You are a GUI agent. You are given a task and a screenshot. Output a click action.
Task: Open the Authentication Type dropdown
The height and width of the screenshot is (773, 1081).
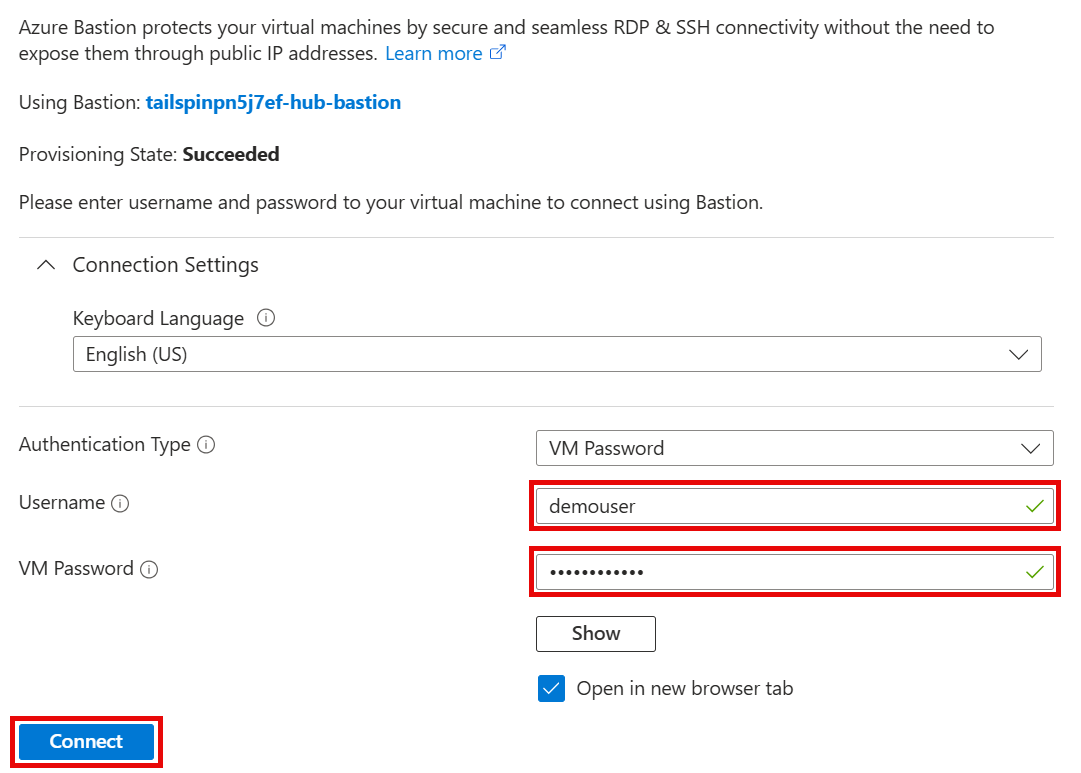(1031, 448)
